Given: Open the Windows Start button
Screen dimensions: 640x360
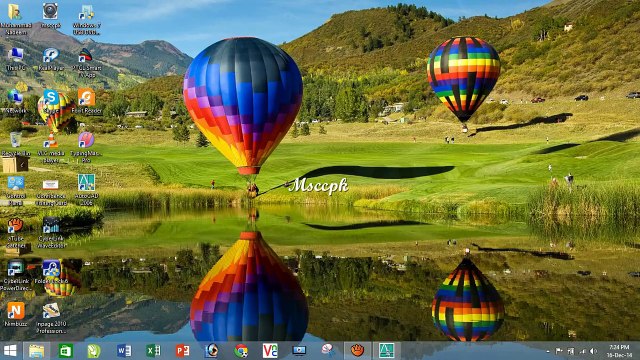Looking at the screenshot, I should pos(10,351).
